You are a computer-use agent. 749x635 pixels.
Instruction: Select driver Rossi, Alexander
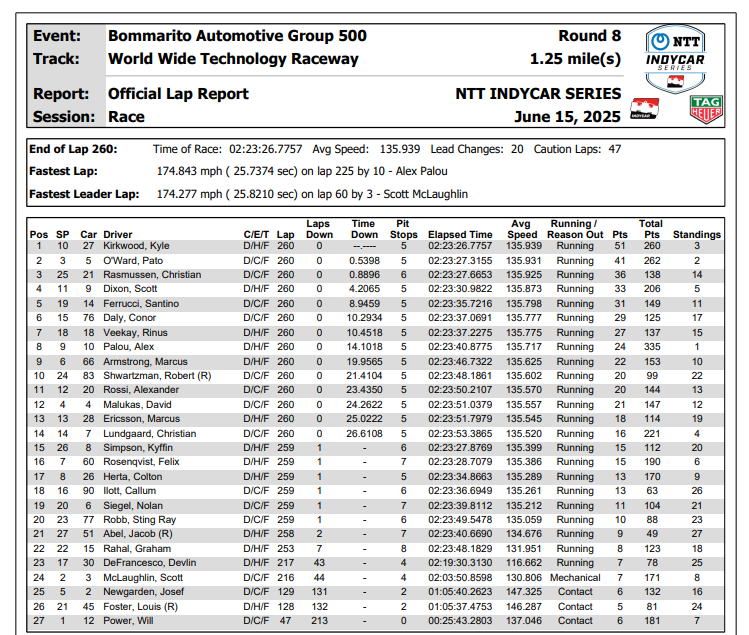coord(141,390)
